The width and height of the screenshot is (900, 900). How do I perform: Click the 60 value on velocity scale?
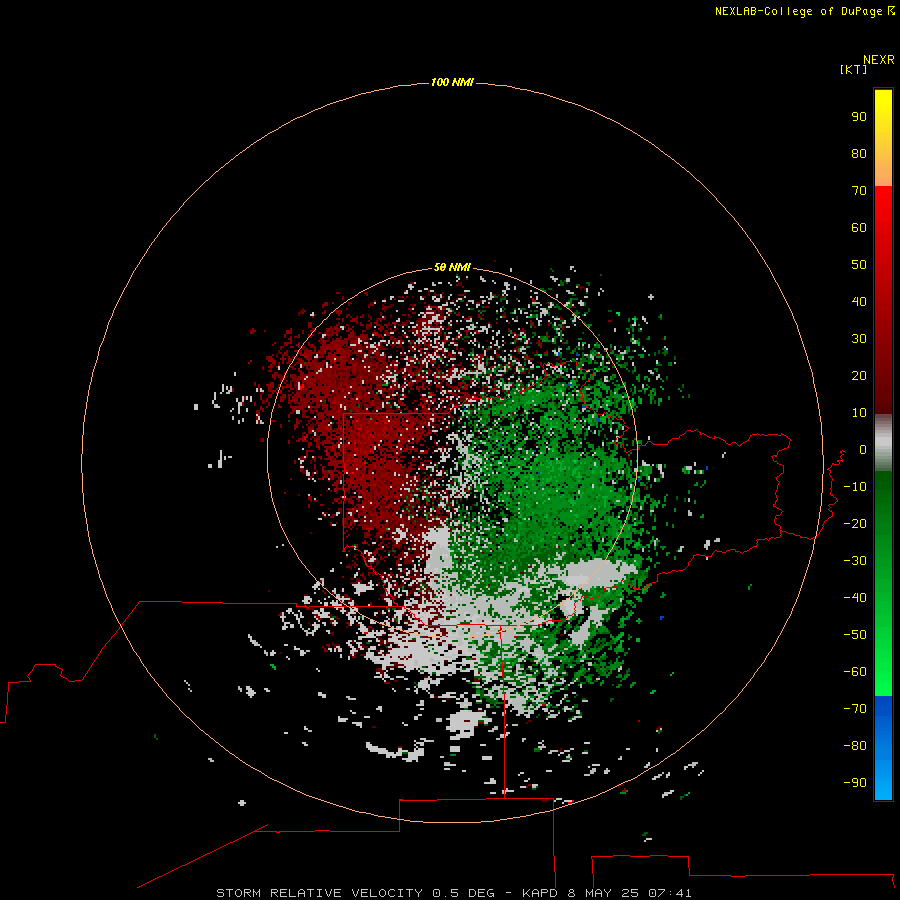(x=859, y=227)
